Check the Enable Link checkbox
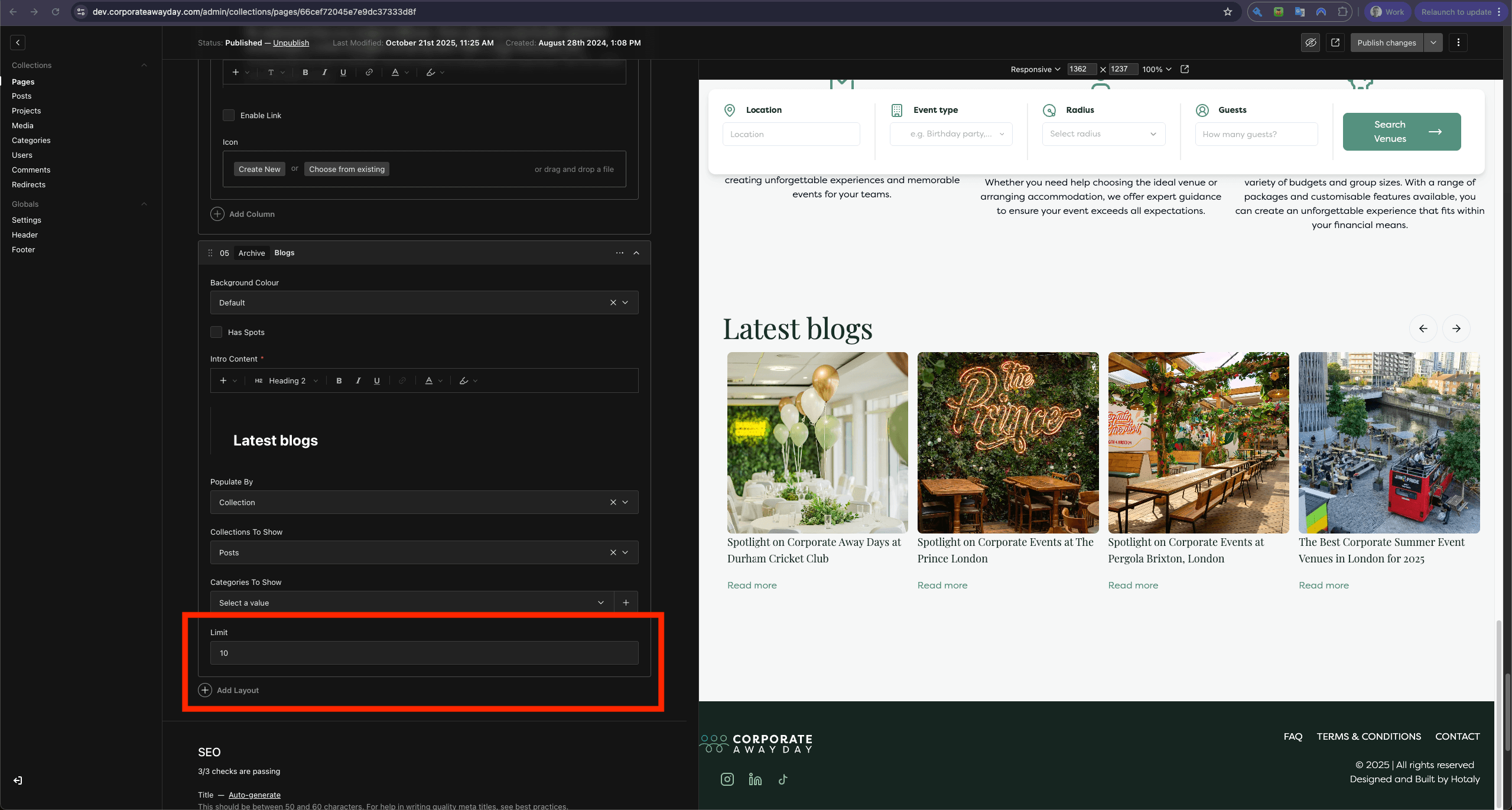 [x=229, y=115]
